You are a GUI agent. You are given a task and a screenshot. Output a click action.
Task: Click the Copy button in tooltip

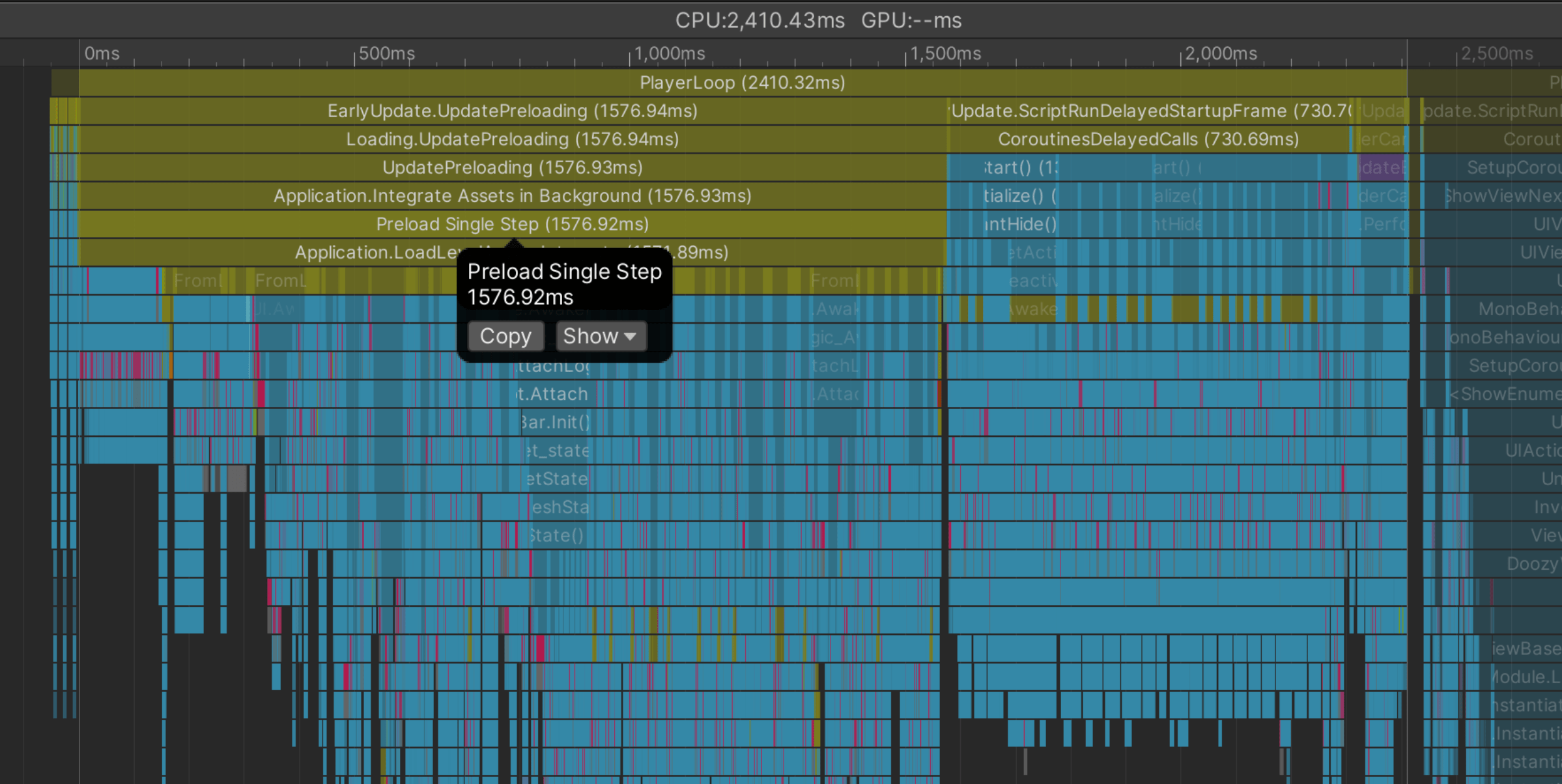pos(505,336)
